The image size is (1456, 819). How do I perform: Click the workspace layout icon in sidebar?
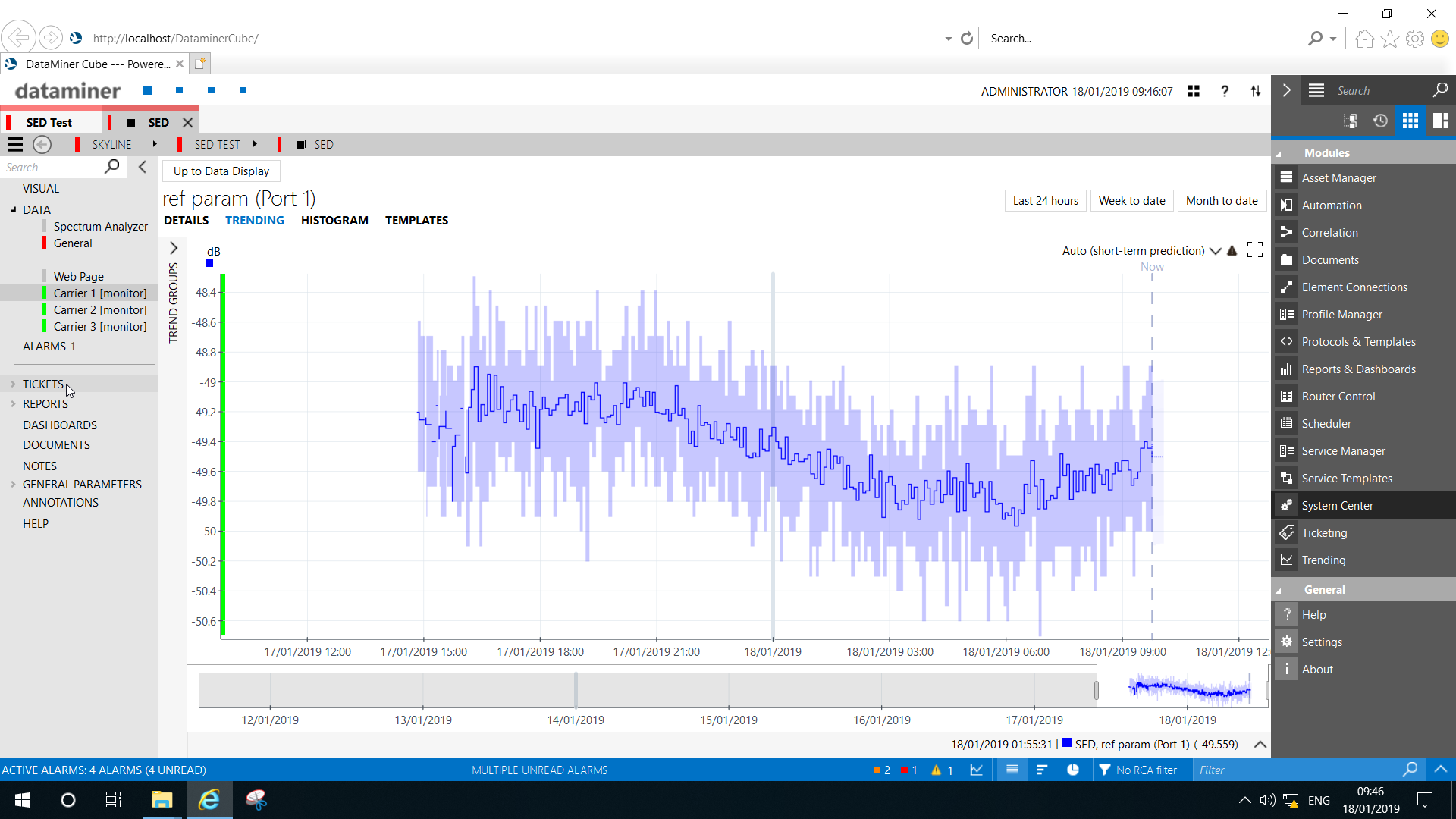[x=1440, y=121]
